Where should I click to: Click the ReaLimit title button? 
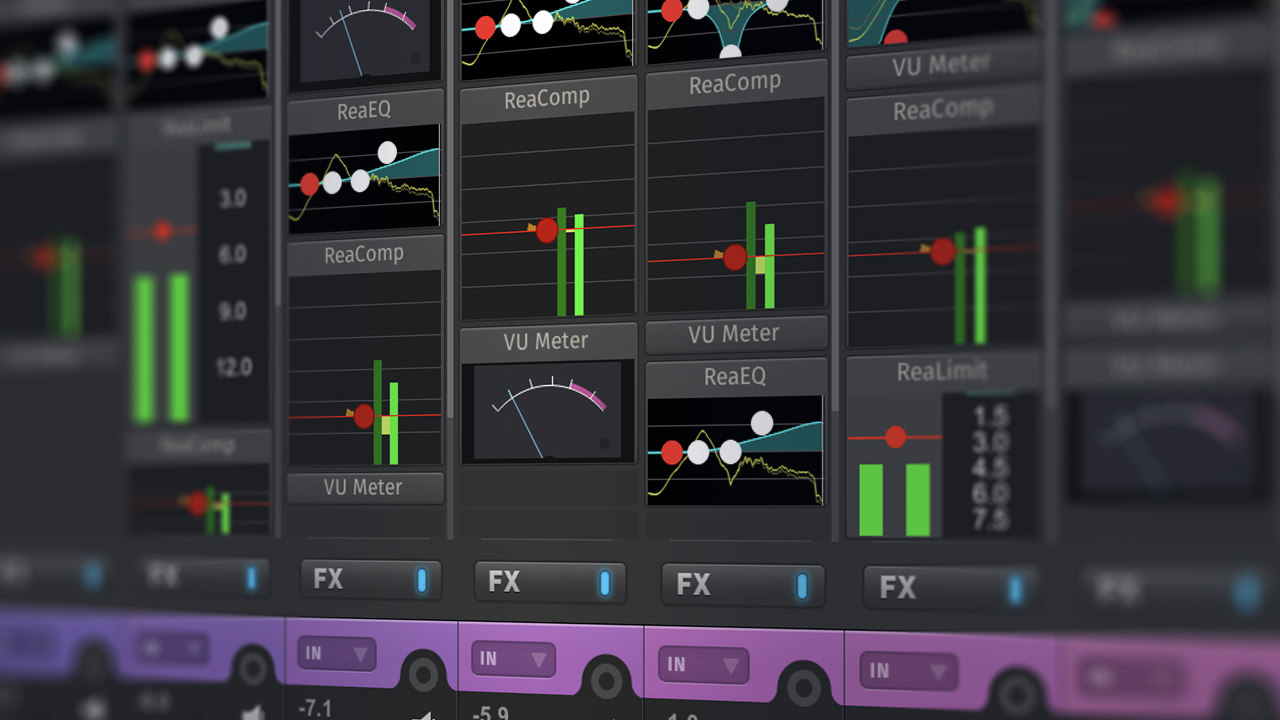(944, 371)
